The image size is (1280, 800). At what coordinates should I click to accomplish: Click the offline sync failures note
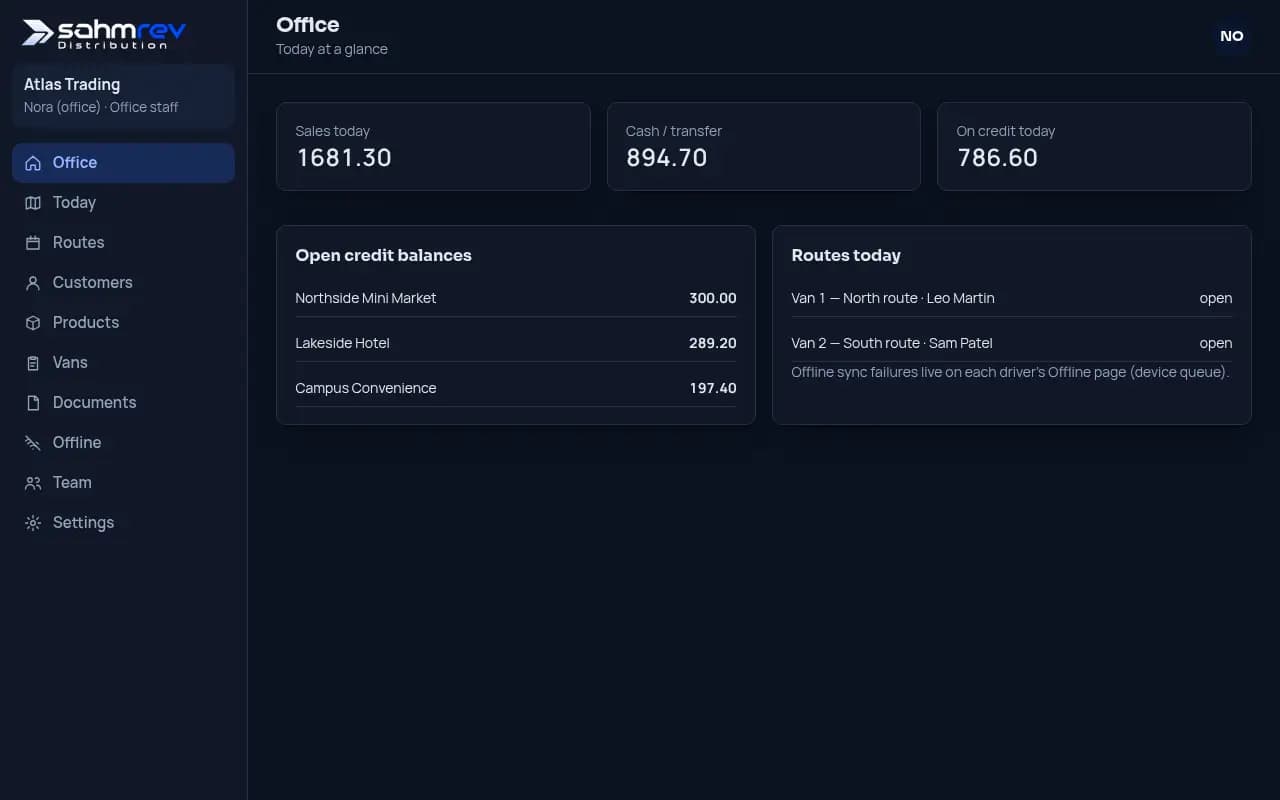(1010, 372)
